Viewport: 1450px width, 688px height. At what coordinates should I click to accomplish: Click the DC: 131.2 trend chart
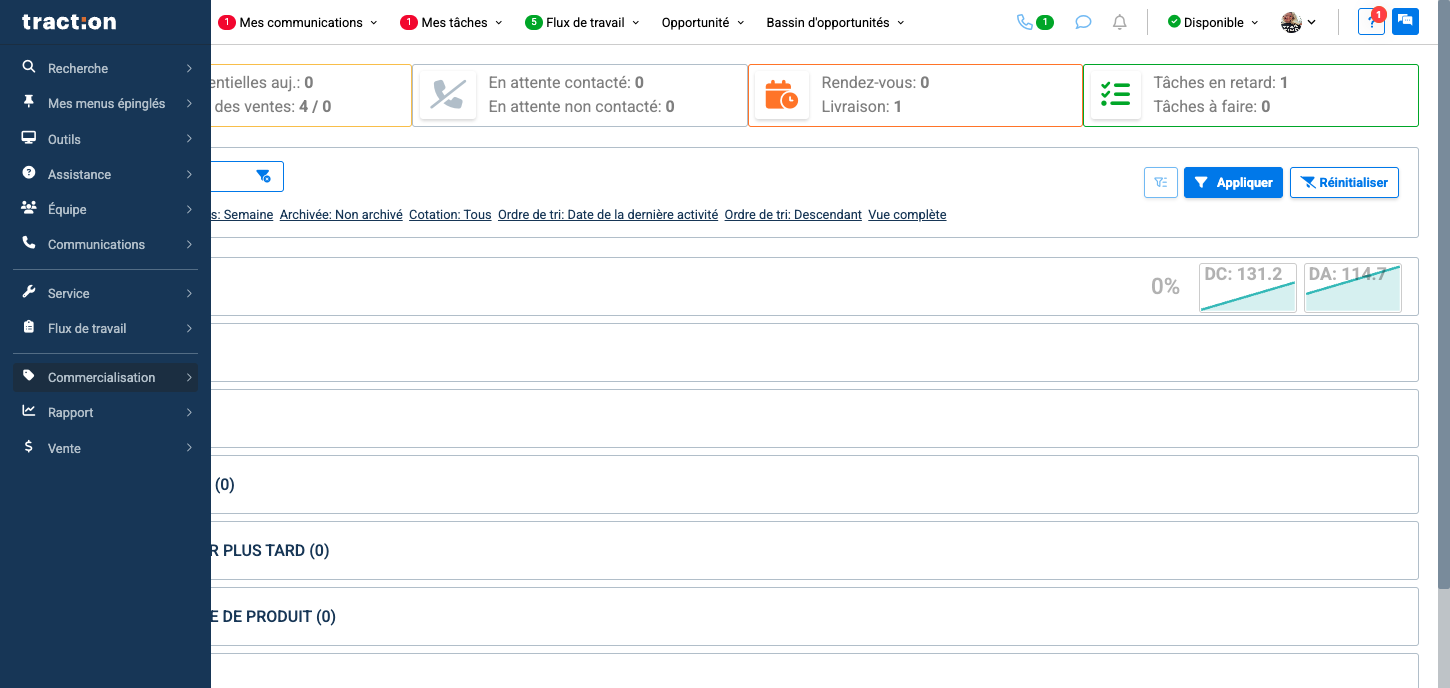(x=1247, y=288)
